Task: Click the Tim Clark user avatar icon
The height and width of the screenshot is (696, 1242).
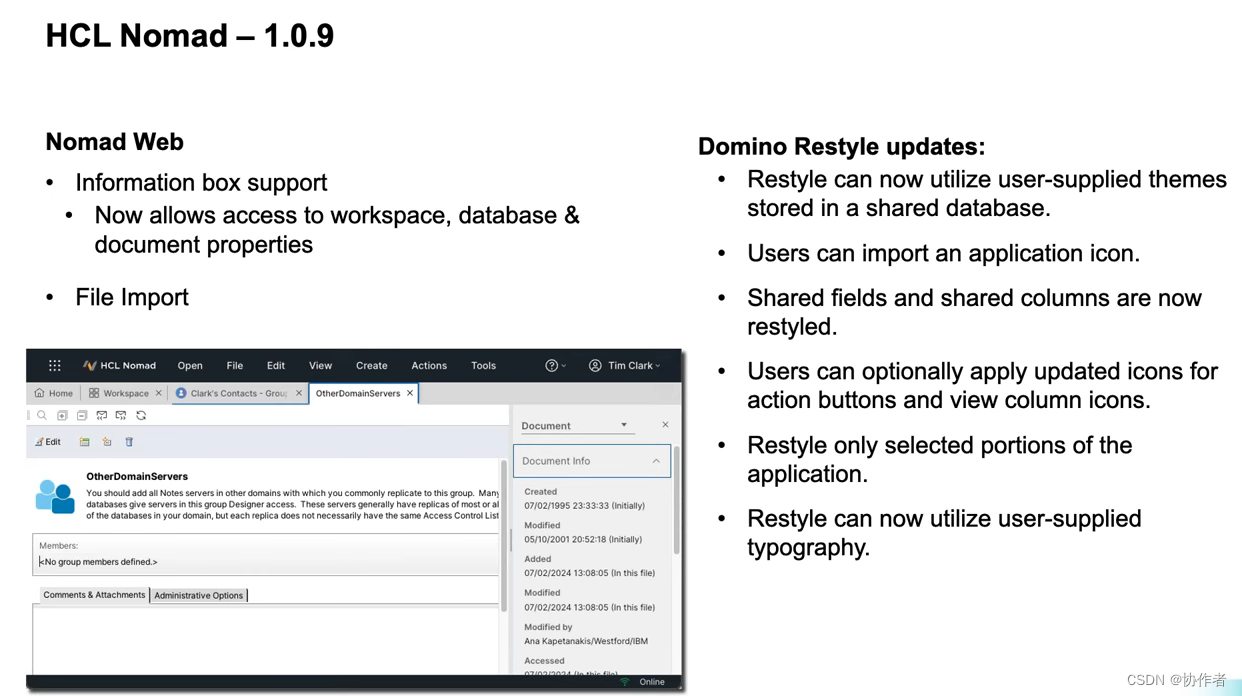Action: point(595,366)
